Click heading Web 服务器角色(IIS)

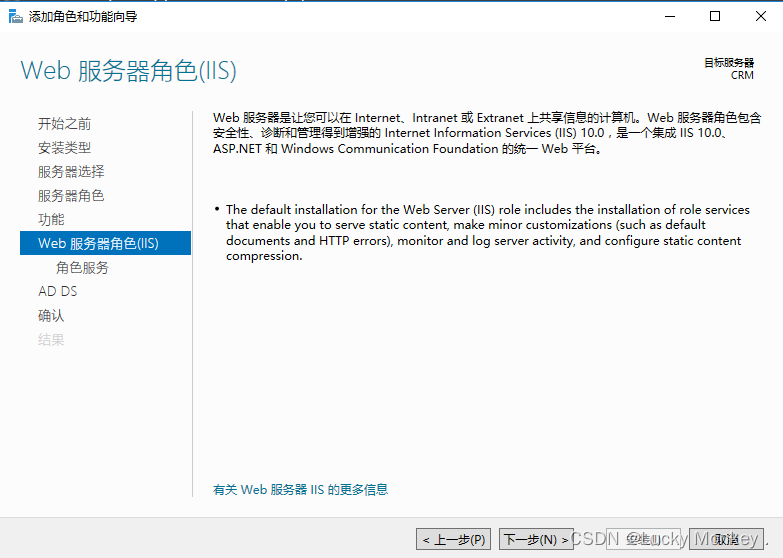128,70
